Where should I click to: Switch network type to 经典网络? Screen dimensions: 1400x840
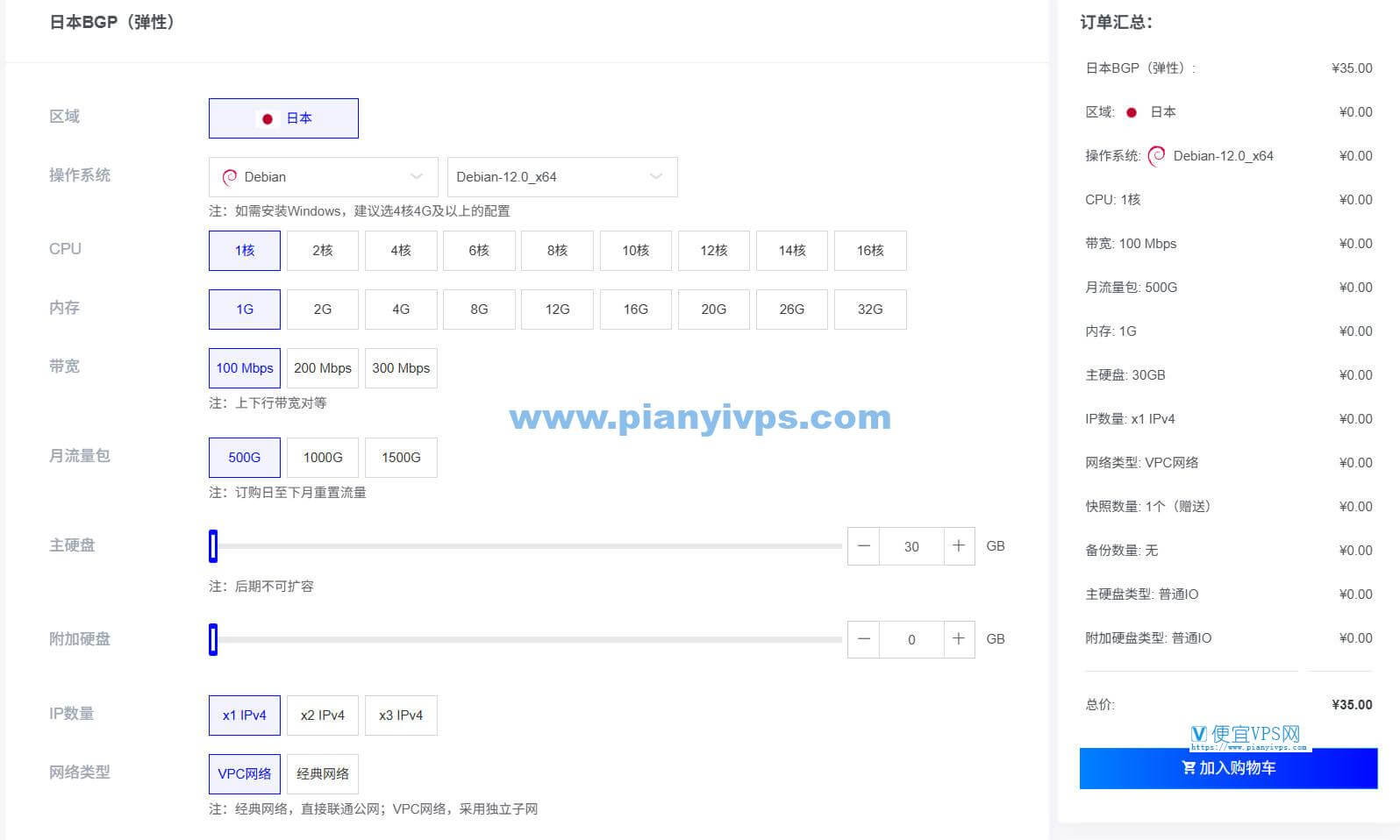[x=323, y=774]
